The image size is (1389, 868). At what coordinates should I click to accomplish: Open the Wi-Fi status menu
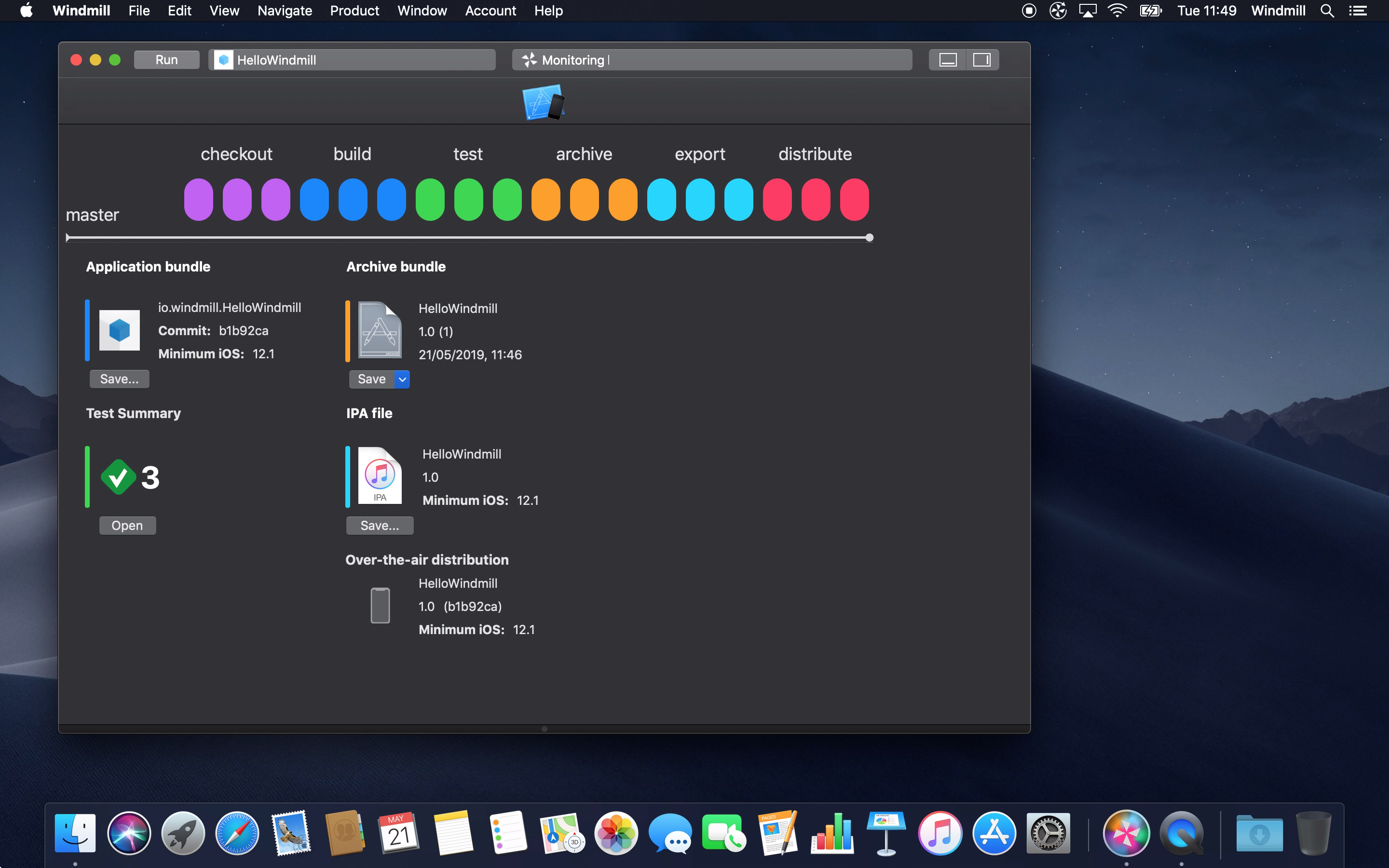(1117, 10)
